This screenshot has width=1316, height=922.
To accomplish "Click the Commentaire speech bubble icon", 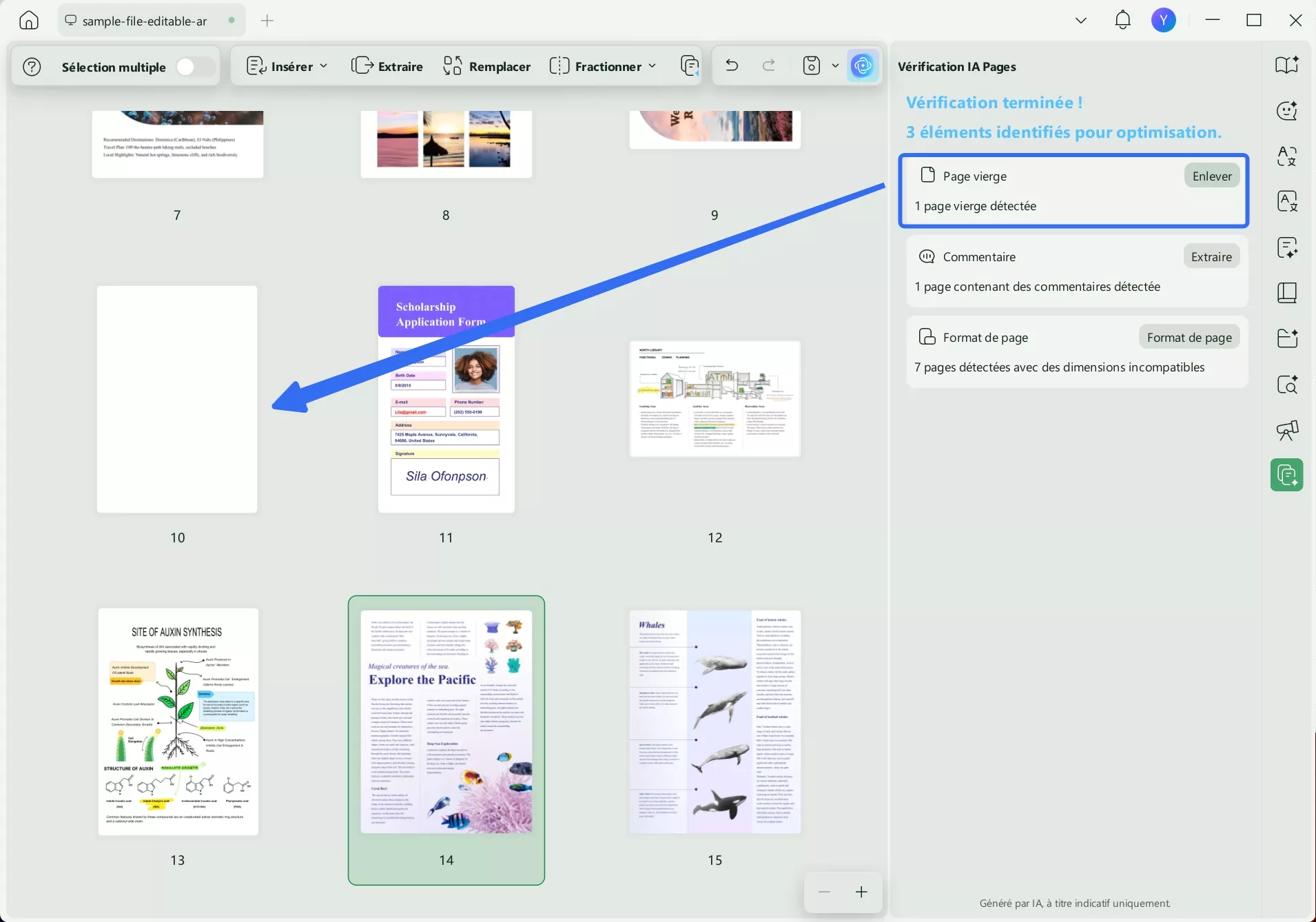I will point(927,256).
